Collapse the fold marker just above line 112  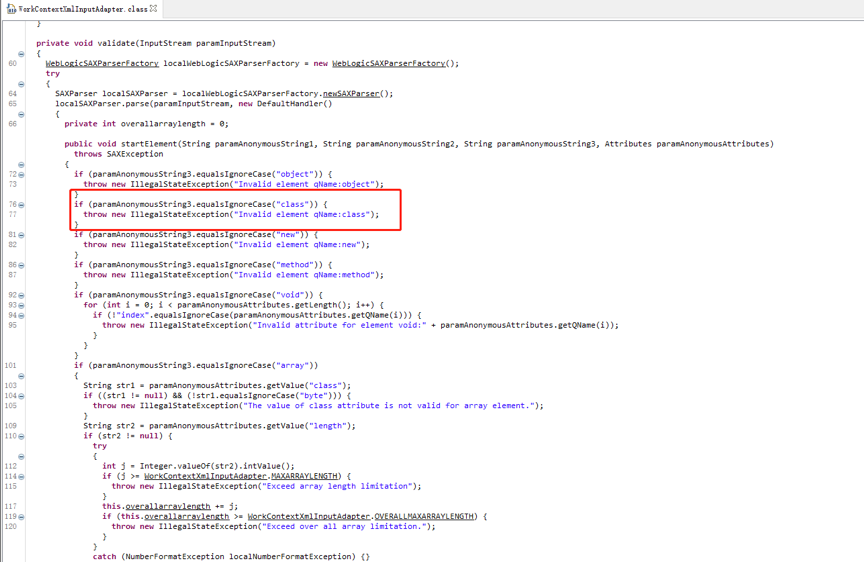point(21,457)
